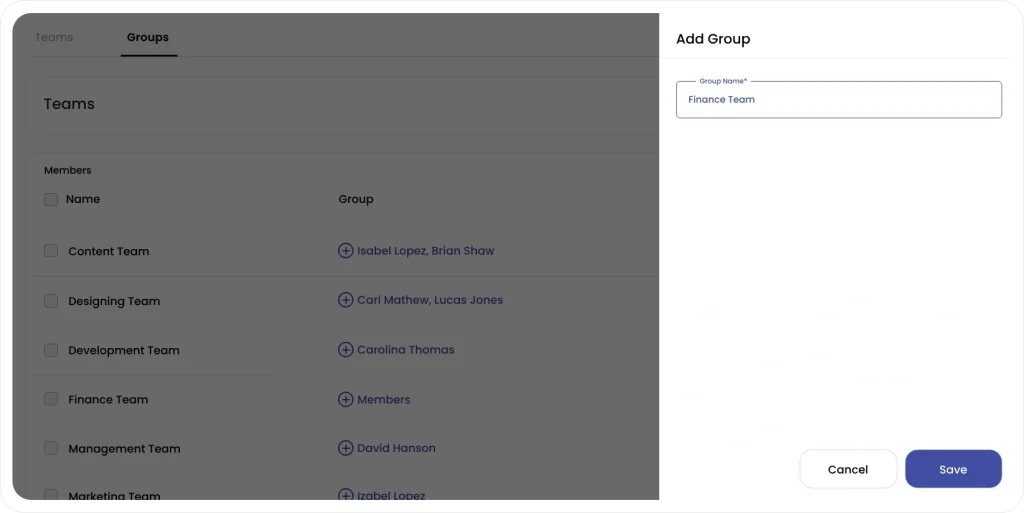Click the add-member plus icon for Carolina Thomas
The width and height of the screenshot is (1024, 513).
pos(345,350)
